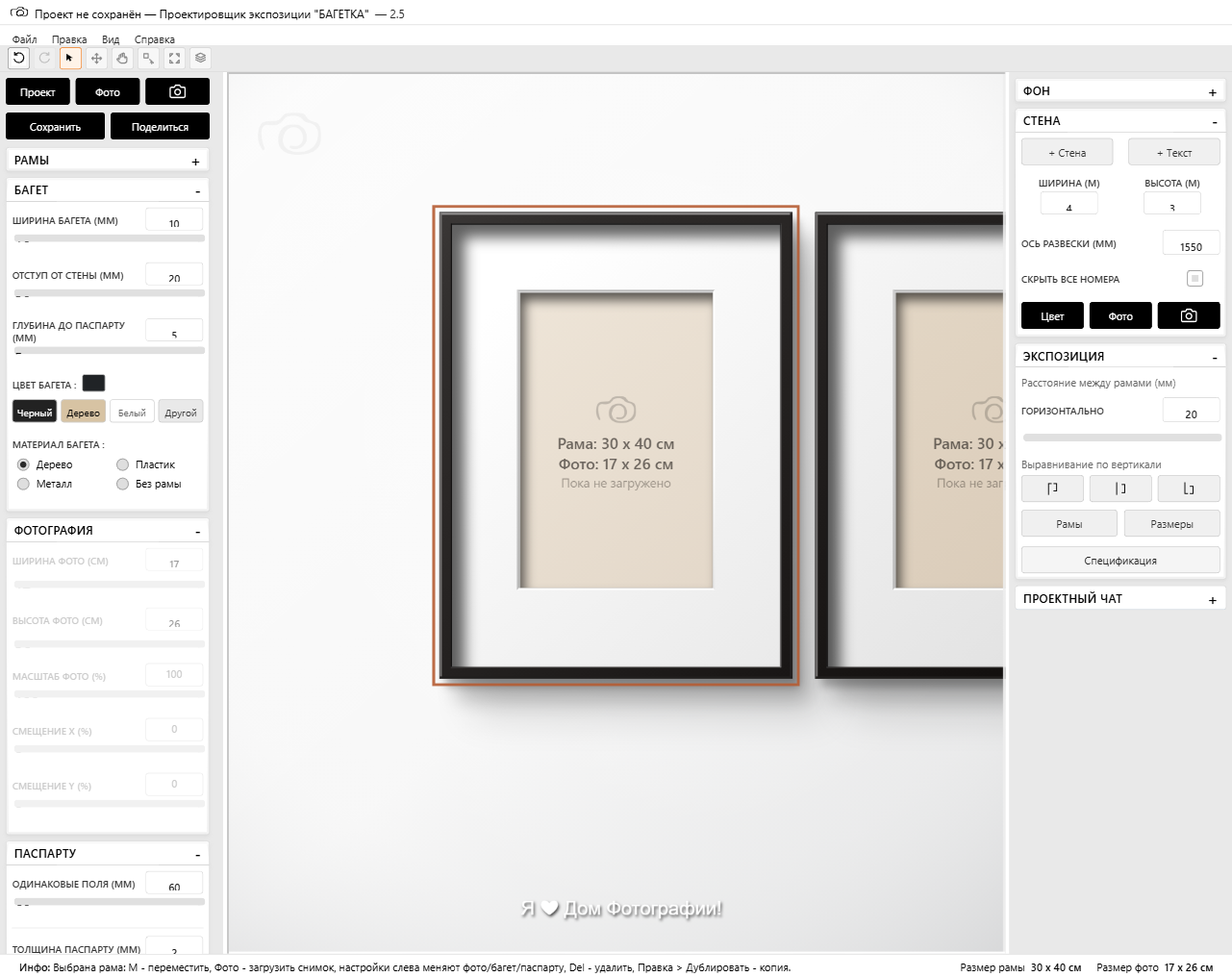Choose the Дерево frame color preset
1232x977 pixels.
click(84, 412)
